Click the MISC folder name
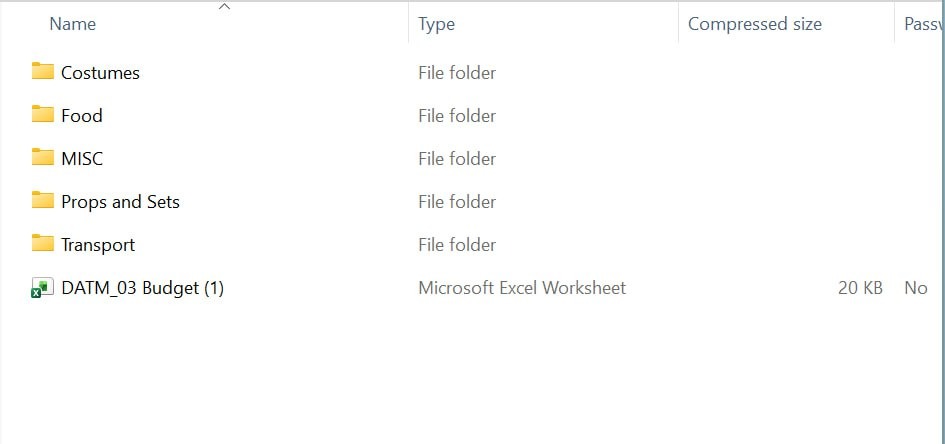Viewport: 945px width, 444px height. [82, 159]
